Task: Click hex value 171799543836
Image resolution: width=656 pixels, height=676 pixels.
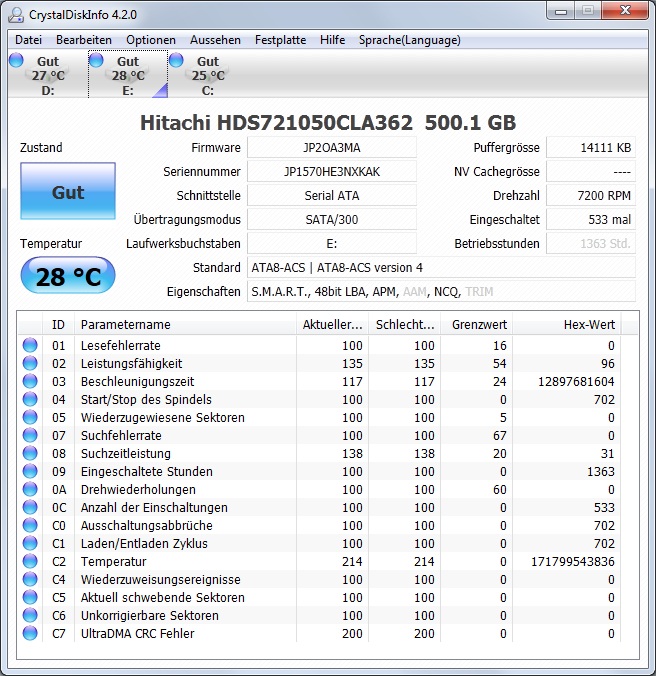Action: coord(573,561)
